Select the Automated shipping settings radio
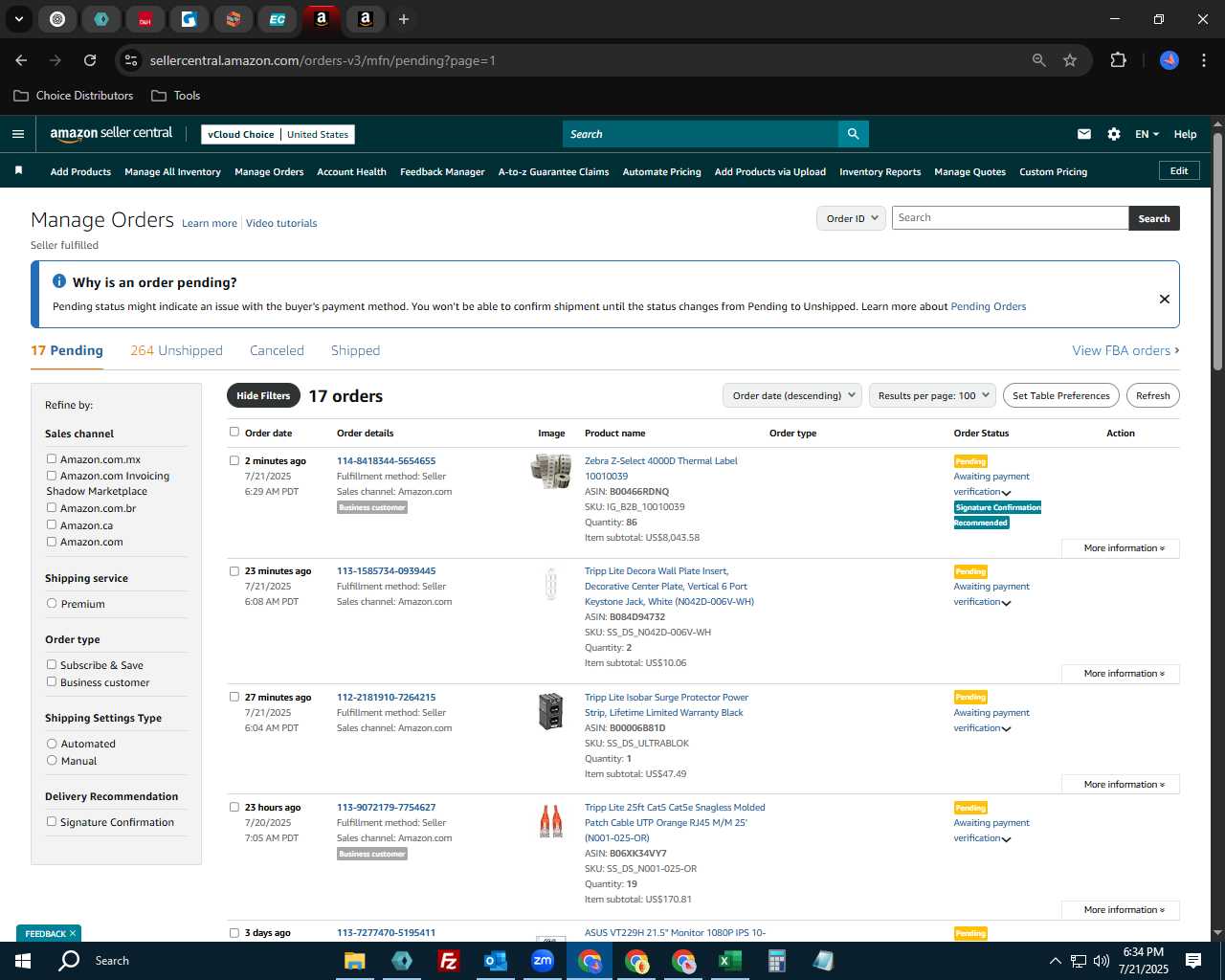The image size is (1225, 980). pyautogui.click(x=52, y=743)
